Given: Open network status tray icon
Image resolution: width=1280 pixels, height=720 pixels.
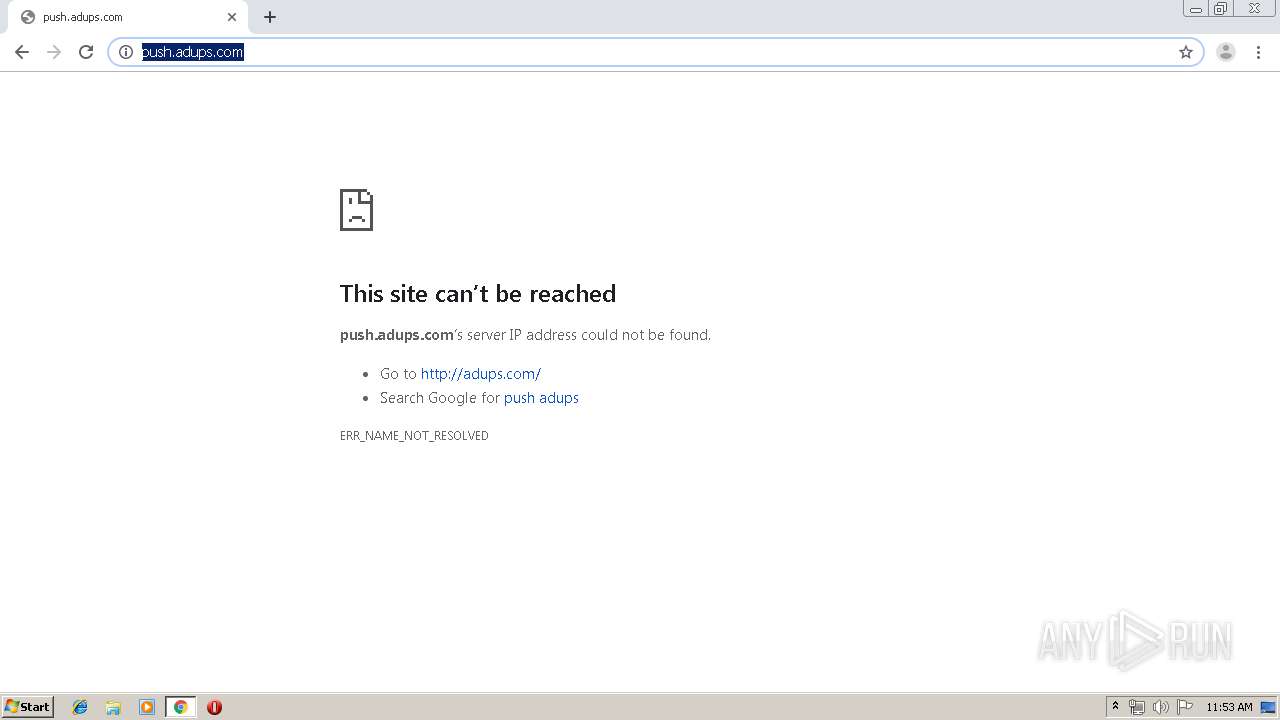Looking at the screenshot, I should [x=1137, y=707].
